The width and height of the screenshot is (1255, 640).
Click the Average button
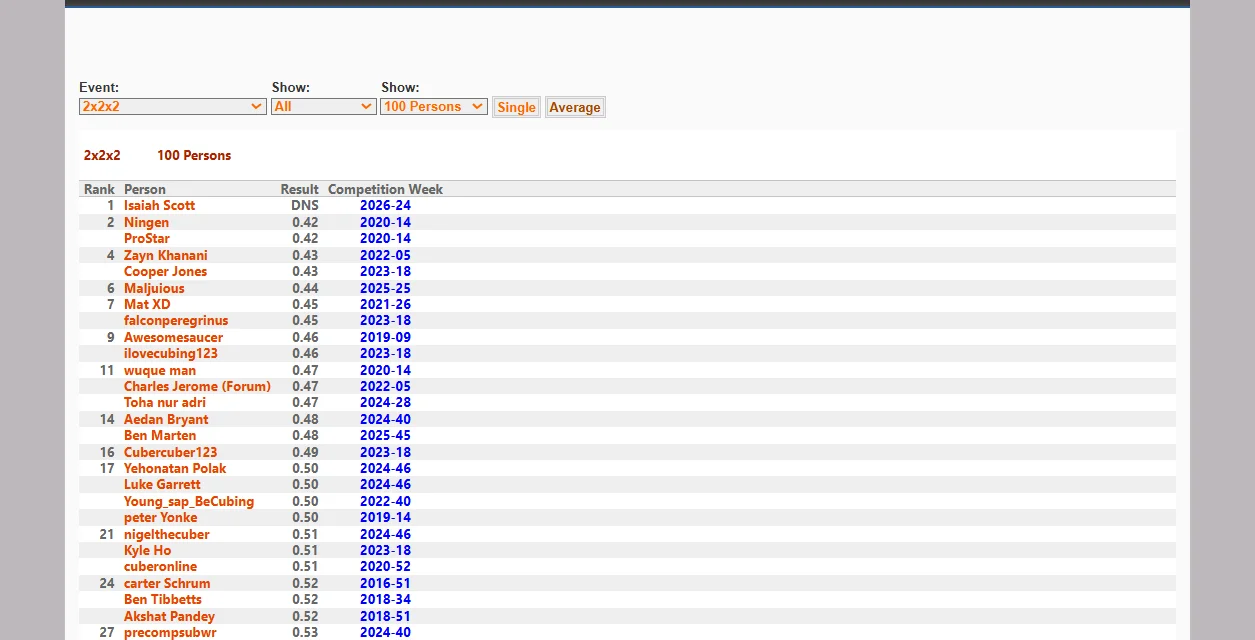575,107
